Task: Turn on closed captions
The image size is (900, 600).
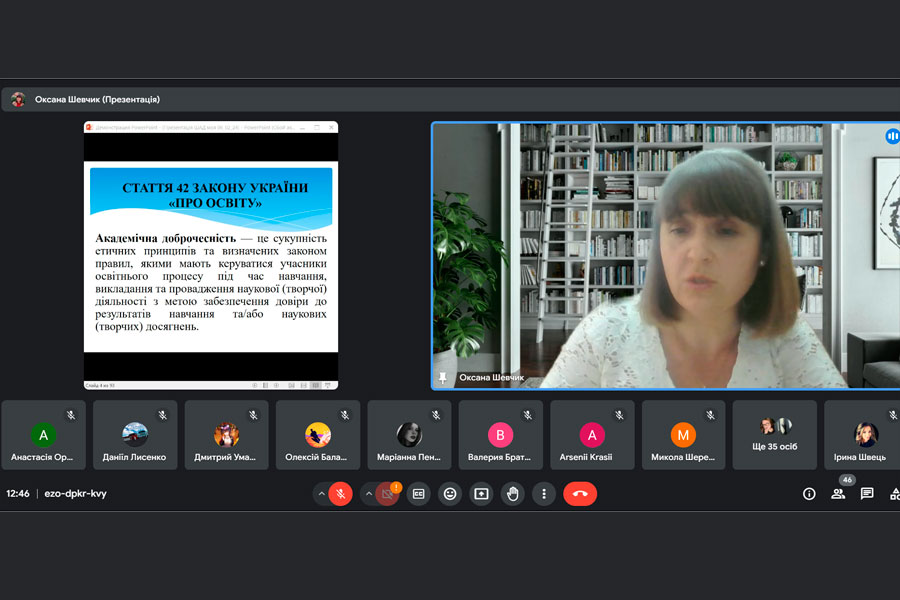Action: point(418,493)
